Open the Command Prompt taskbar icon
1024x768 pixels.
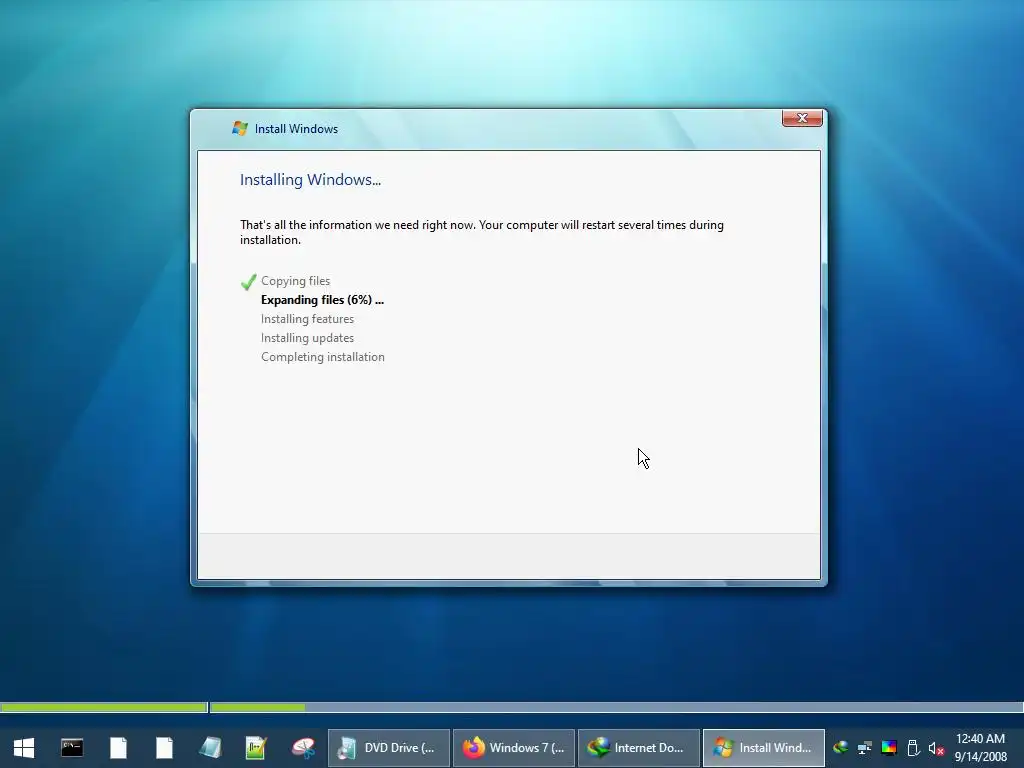pos(72,748)
